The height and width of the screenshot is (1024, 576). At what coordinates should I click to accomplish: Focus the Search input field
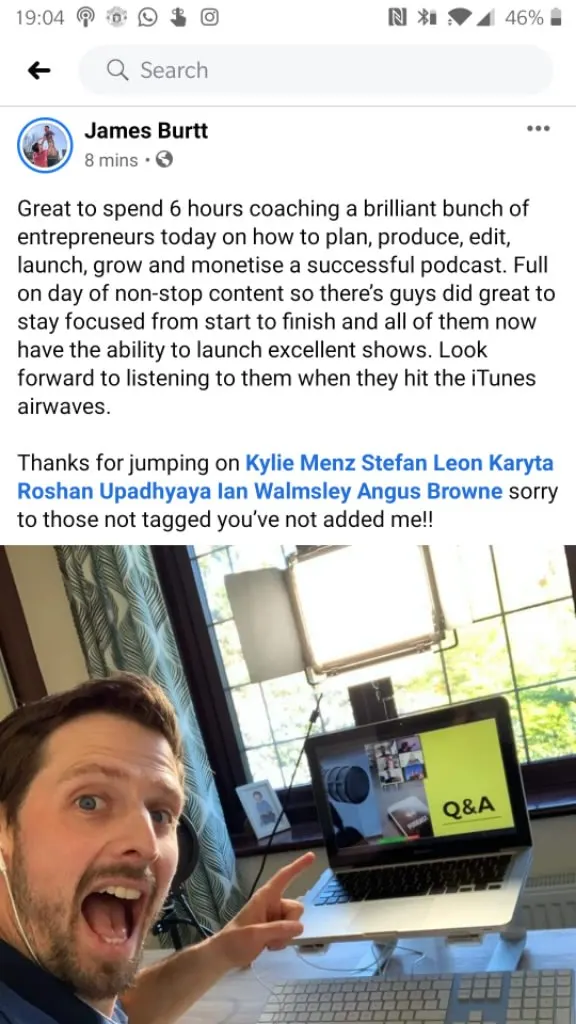tap(315, 70)
